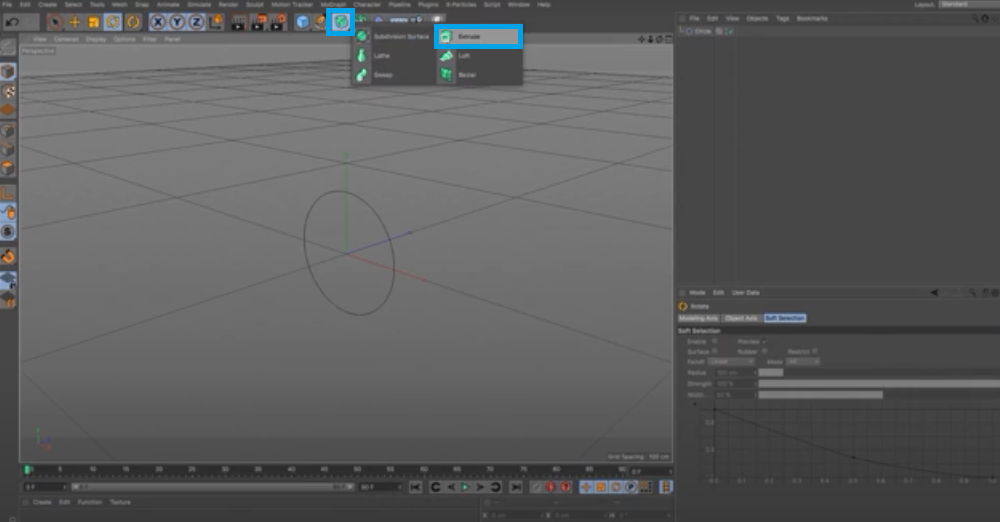Open Attributes manager Mode menu

point(697,293)
